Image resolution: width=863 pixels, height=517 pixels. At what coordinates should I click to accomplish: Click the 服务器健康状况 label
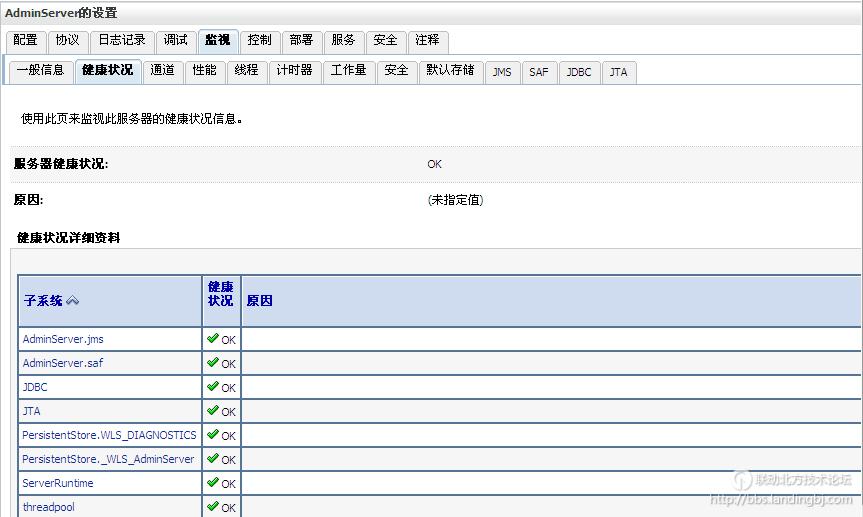(61, 164)
